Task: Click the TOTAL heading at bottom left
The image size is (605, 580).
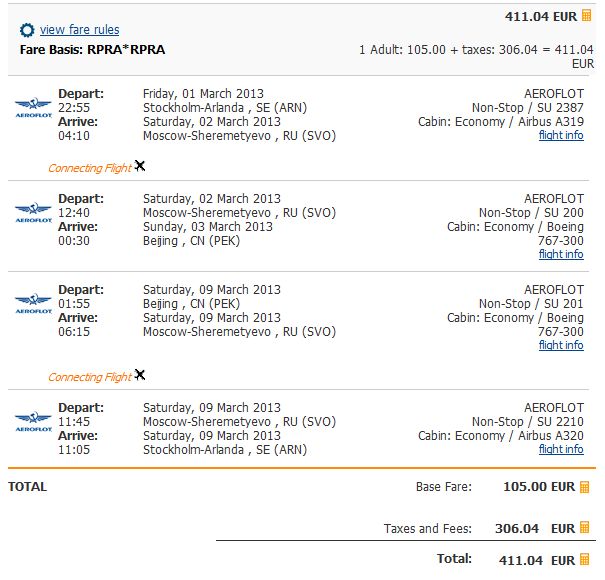Action: click(x=27, y=487)
